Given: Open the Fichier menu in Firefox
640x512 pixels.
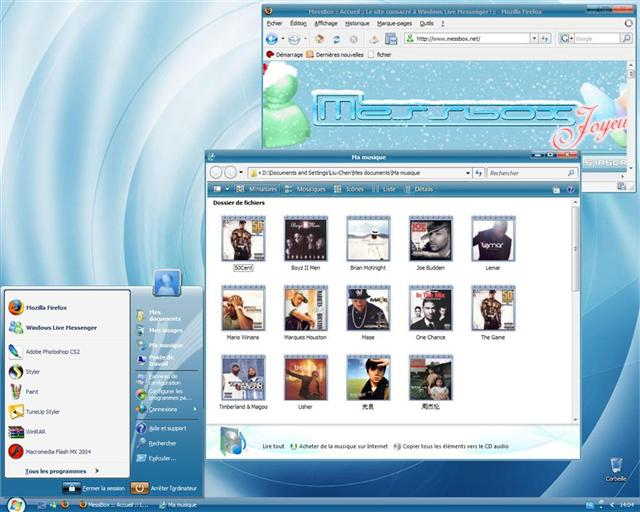Looking at the screenshot, I should coord(274,24).
